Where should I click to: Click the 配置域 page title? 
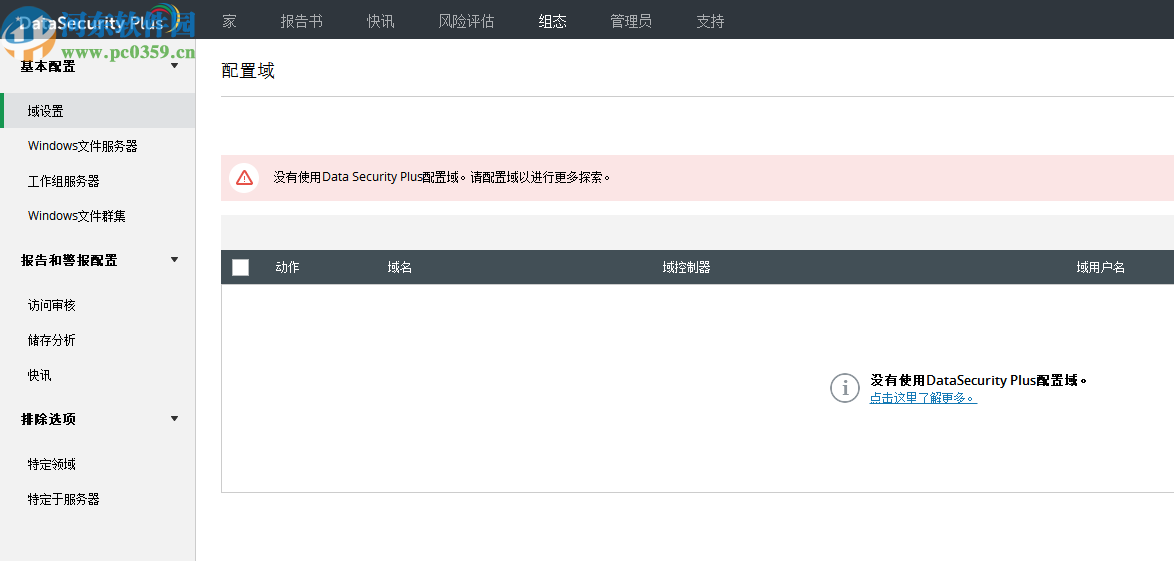point(248,71)
